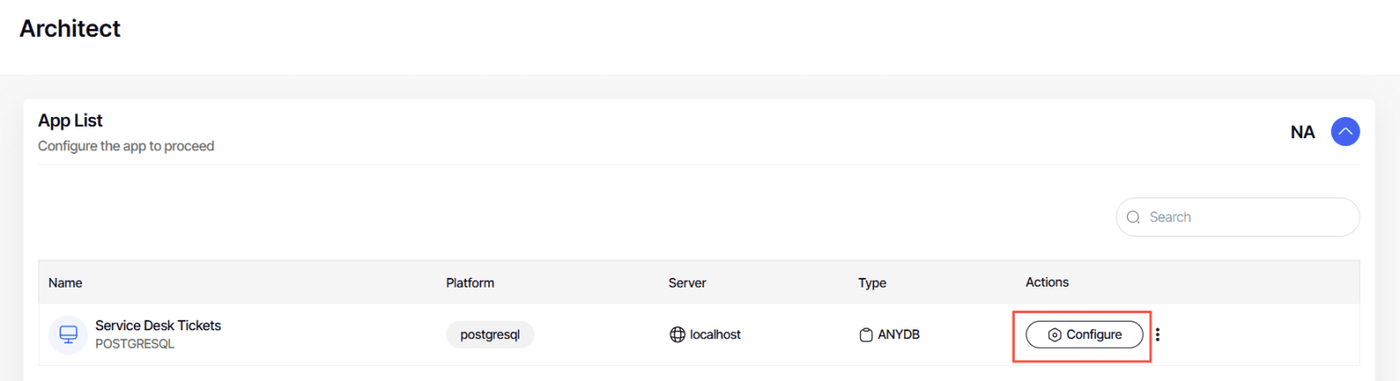
Task: Sort by the Name column header
Action: (x=65, y=283)
